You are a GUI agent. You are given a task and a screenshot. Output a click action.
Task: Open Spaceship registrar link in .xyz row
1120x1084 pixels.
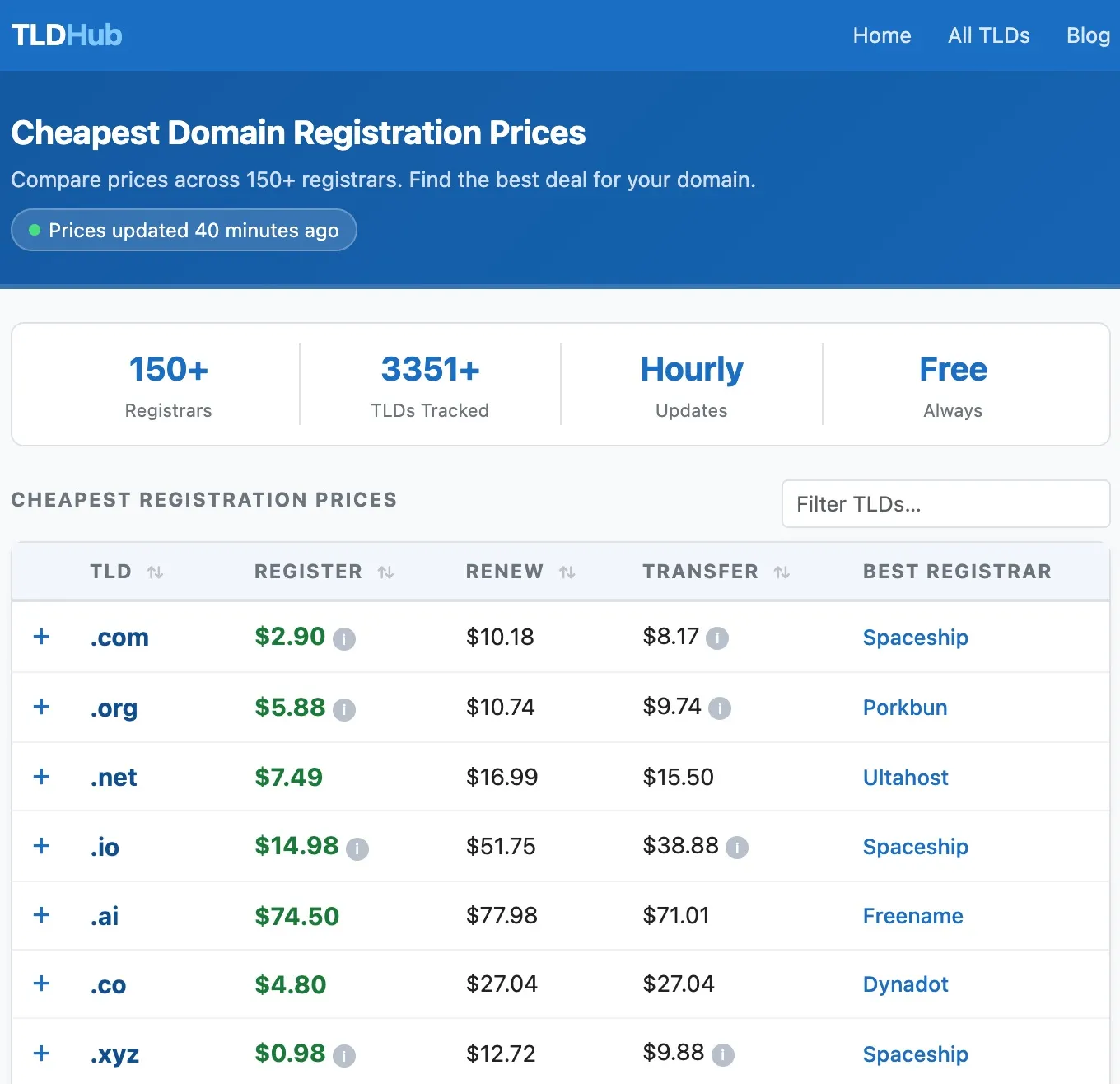tap(916, 1054)
